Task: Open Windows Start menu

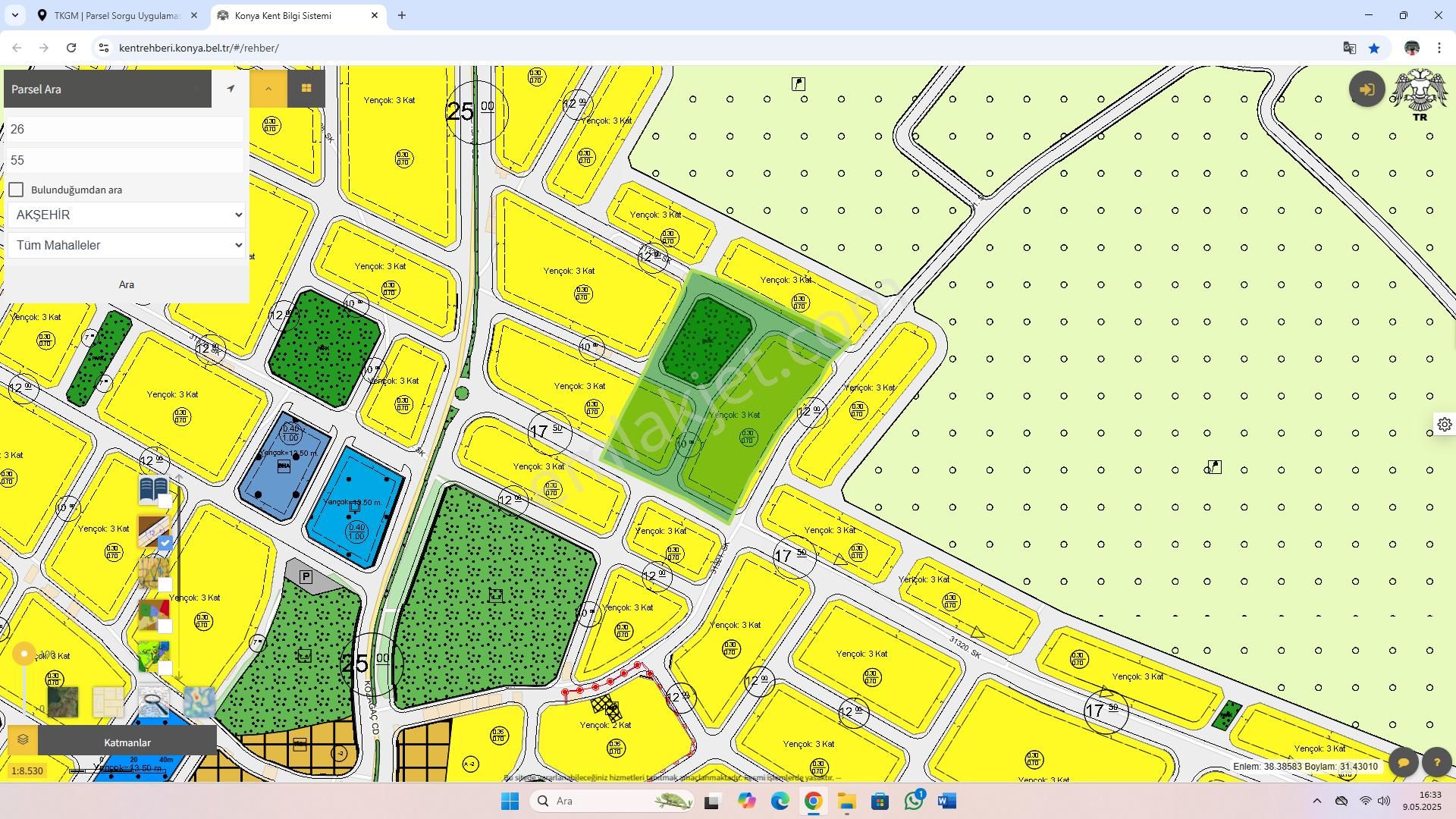Action: point(510,801)
